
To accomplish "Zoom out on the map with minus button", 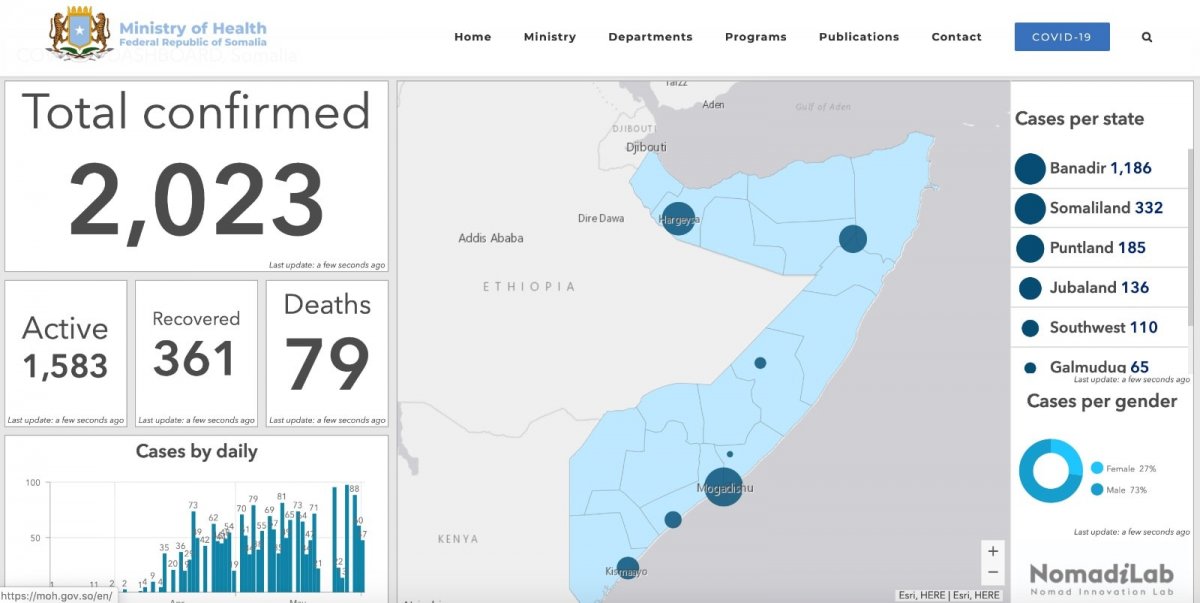I will click(992, 573).
